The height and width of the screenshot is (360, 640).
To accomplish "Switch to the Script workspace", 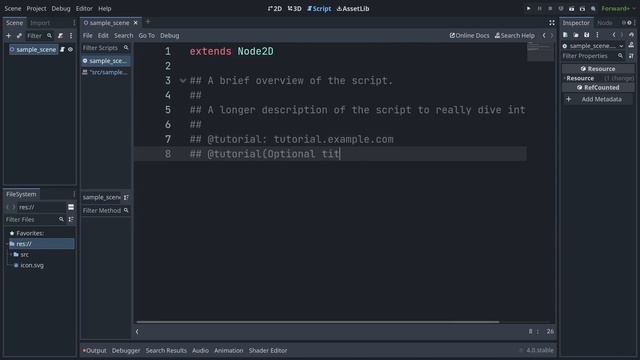I will pyautogui.click(x=319, y=9).
